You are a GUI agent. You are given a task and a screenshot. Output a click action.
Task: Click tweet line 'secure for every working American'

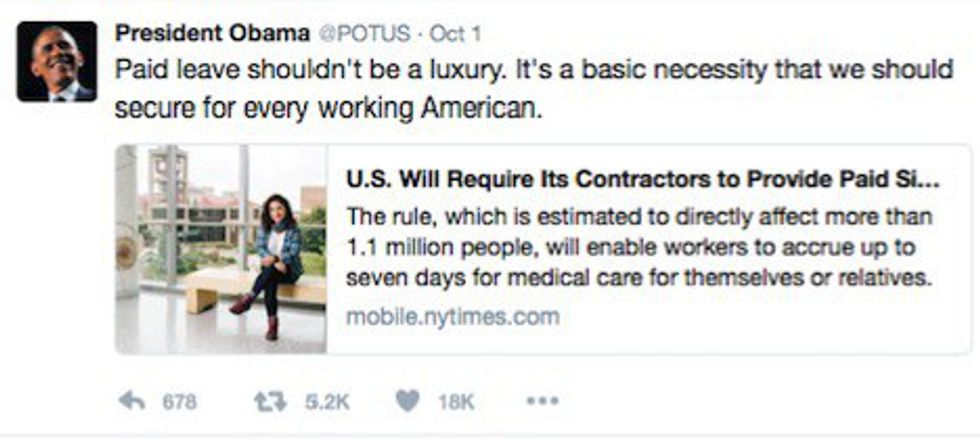click(328, 108)
